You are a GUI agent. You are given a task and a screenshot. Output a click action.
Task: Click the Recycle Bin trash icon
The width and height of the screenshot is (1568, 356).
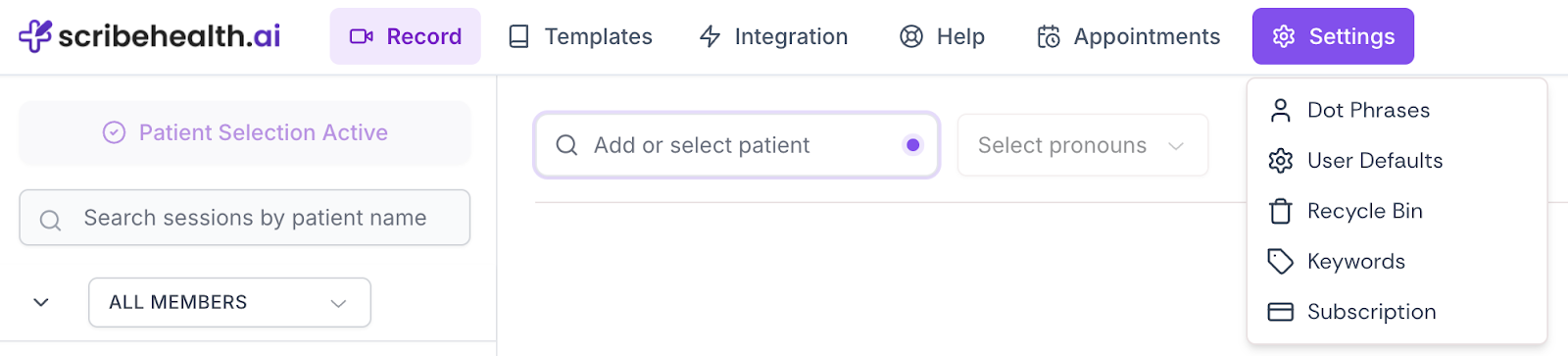(x=1280, y=211)
